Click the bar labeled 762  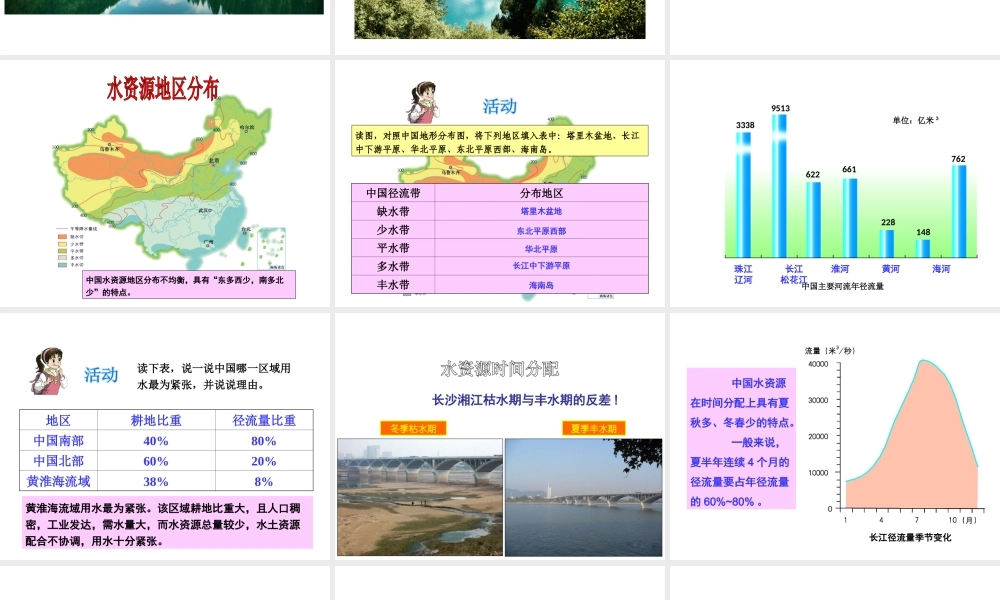[959, 211]
